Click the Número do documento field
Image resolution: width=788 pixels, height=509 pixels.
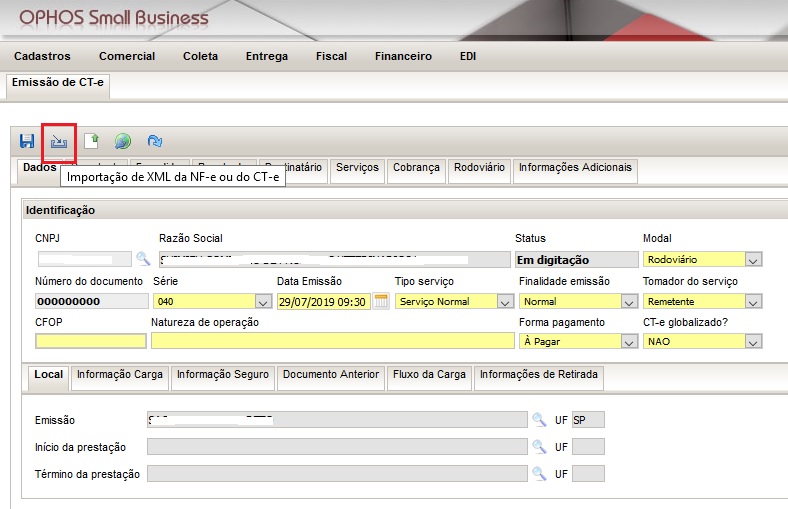[x=91, y=301]
